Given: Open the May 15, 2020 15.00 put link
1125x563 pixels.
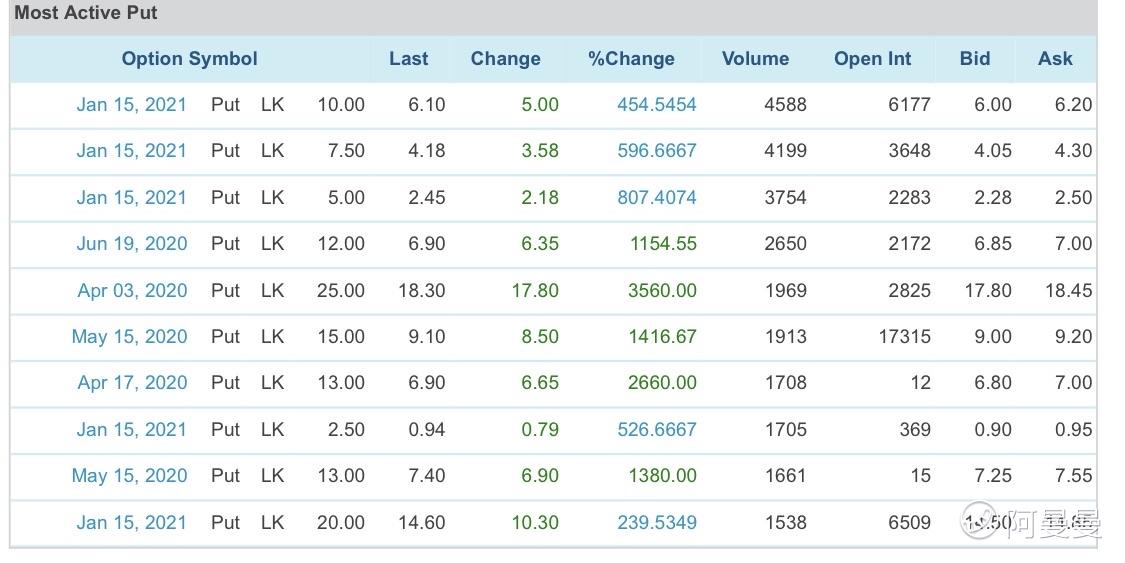Looking at the screenshot, I should pyautogui.click(x=129, y=336).
